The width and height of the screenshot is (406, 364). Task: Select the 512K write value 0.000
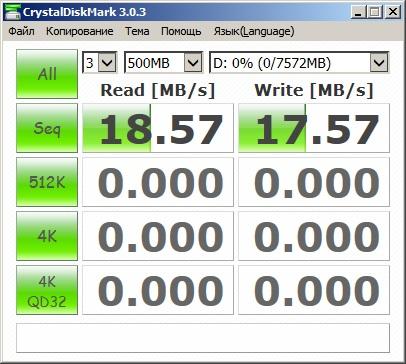click(314, 182)
